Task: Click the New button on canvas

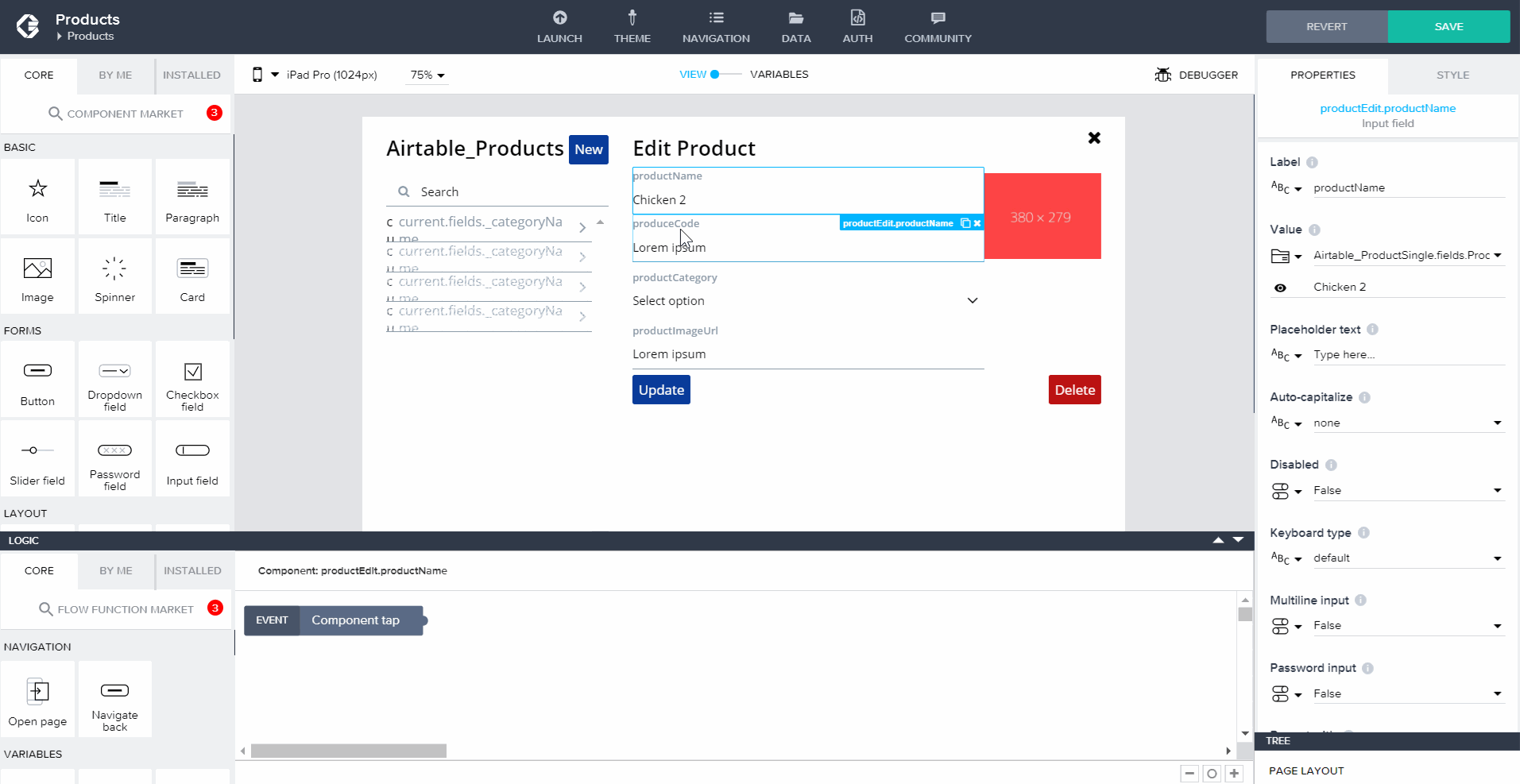Action: (x=589, y=149)
